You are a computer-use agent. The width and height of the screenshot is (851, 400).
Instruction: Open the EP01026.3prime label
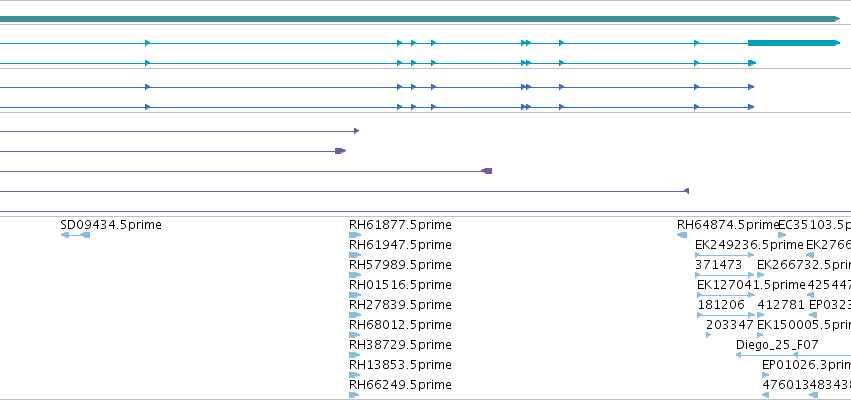click(806, 365)
